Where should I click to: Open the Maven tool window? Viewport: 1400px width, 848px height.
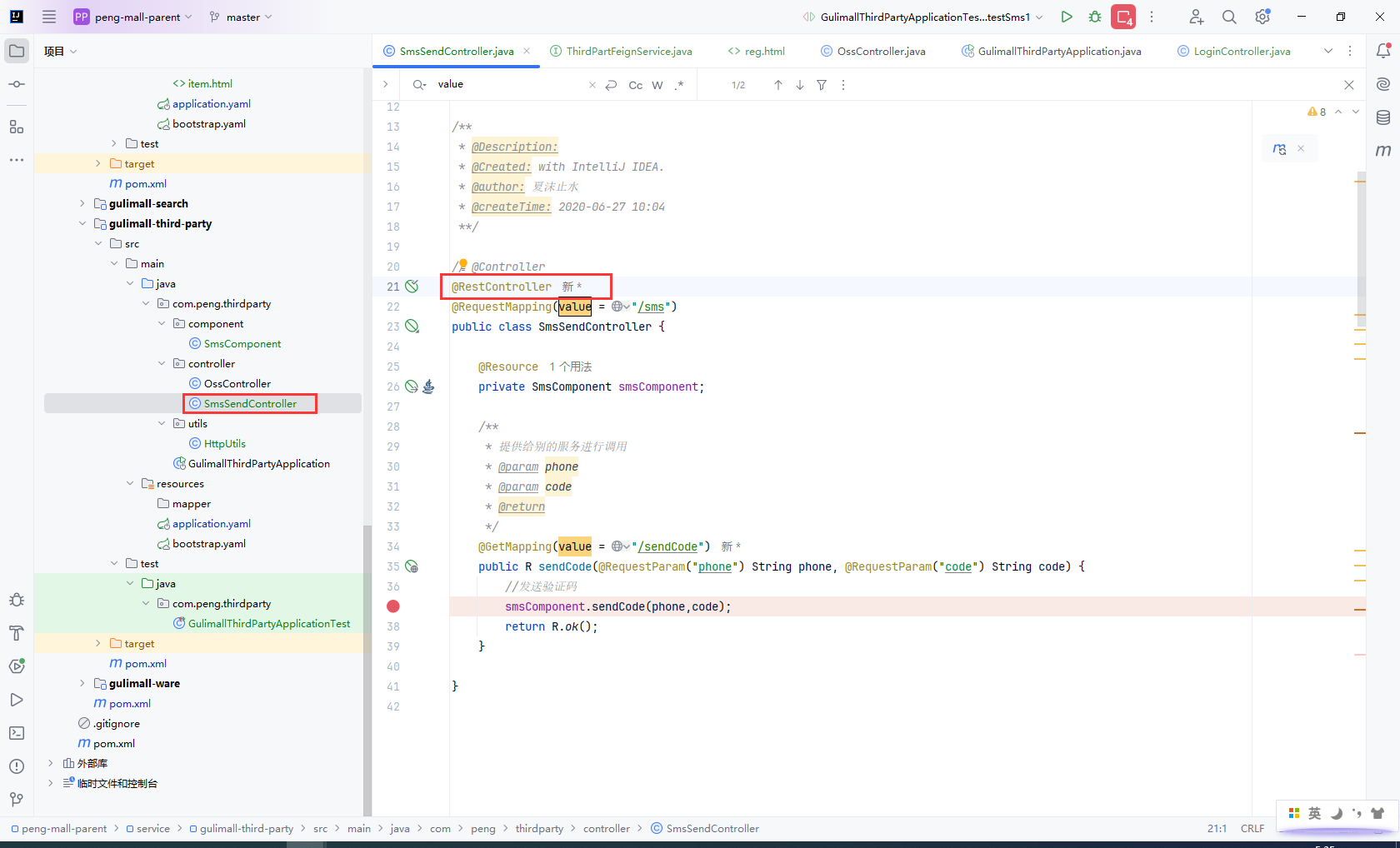coord(1383,151)
